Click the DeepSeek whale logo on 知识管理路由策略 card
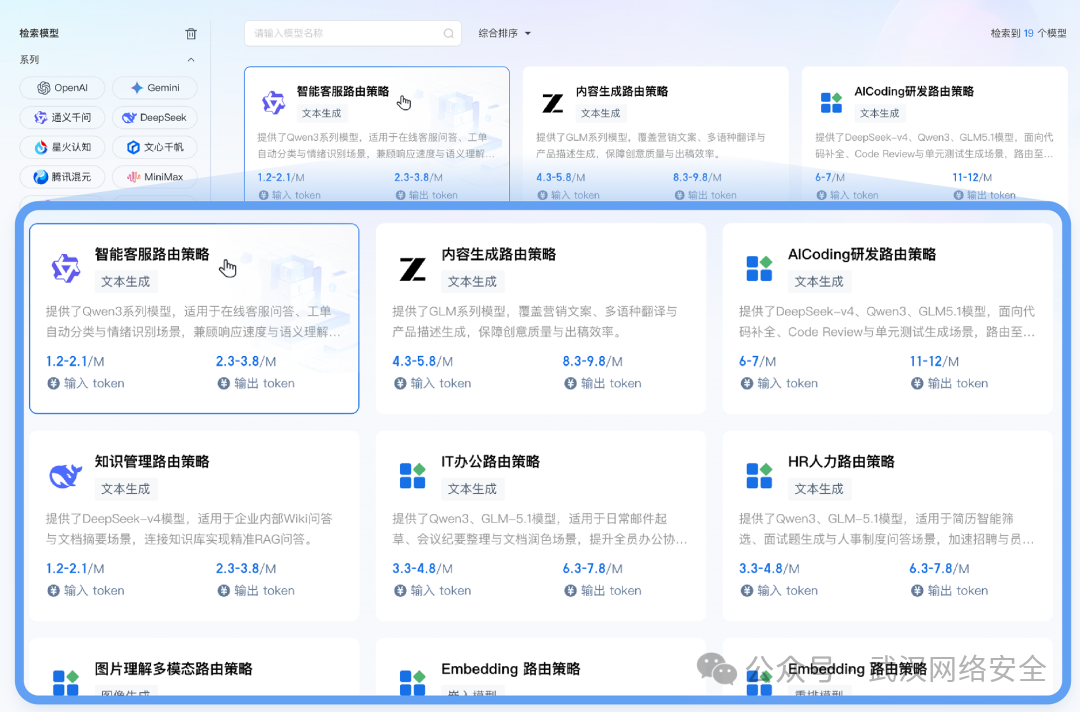The width and height of the screenshot is (1080, 712). point(66,475)
